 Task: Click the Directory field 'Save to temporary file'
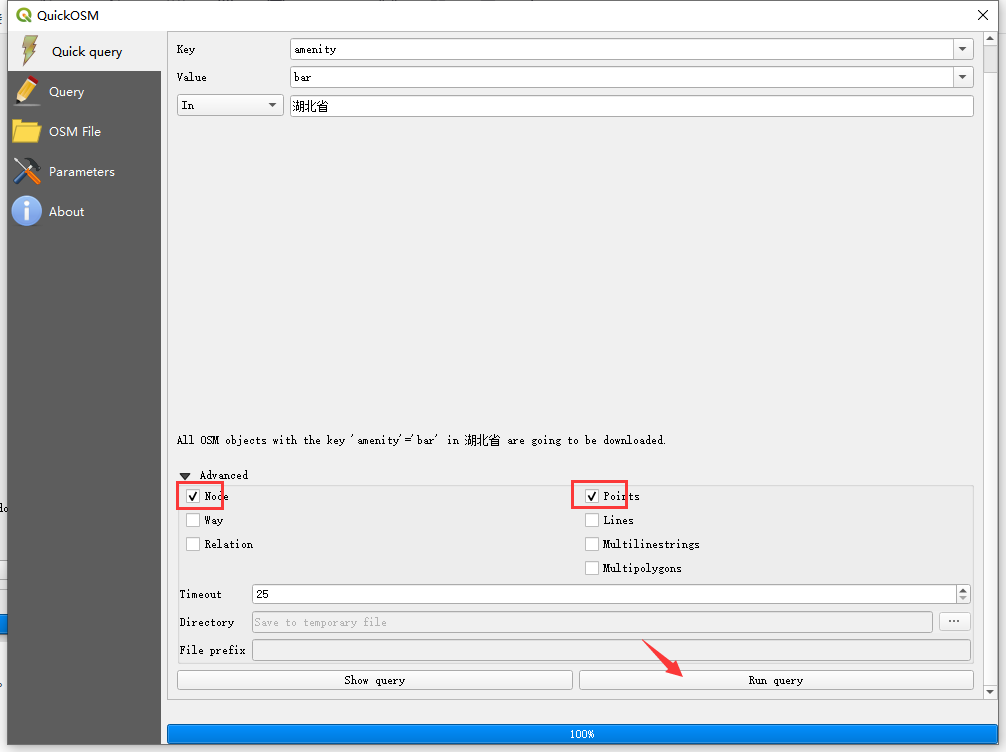click(592, 622)
